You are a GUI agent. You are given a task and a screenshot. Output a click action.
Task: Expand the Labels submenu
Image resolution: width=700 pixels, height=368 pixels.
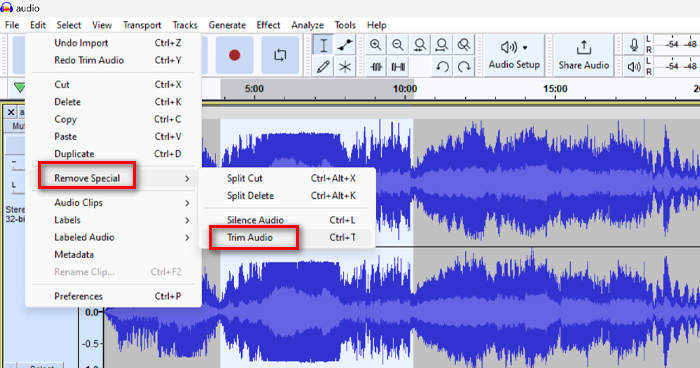pos(114,220)
